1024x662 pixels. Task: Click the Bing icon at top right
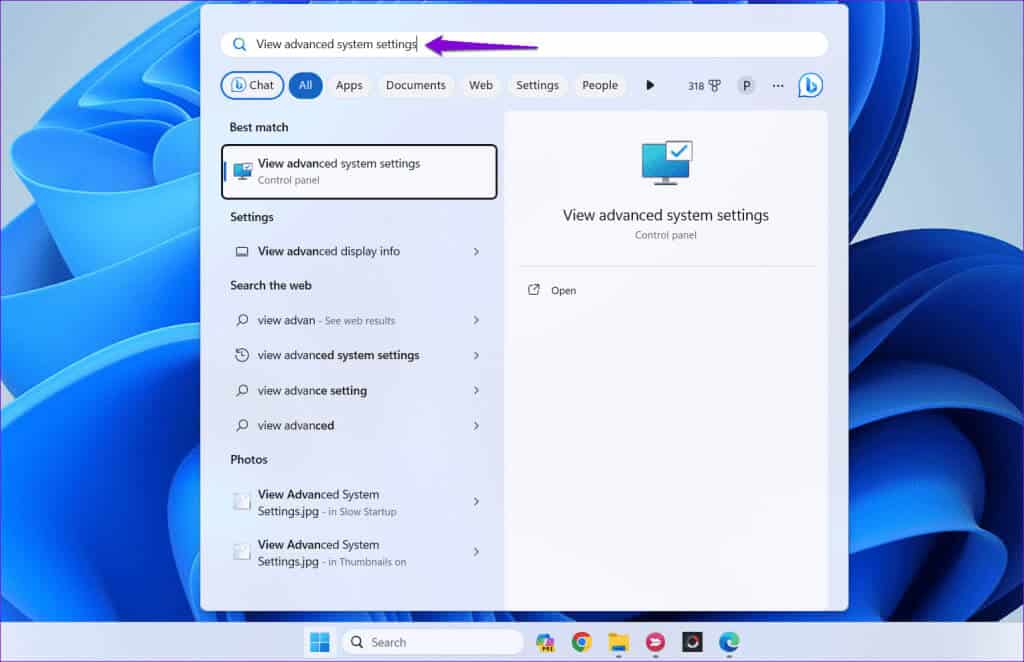click(810, 86)
